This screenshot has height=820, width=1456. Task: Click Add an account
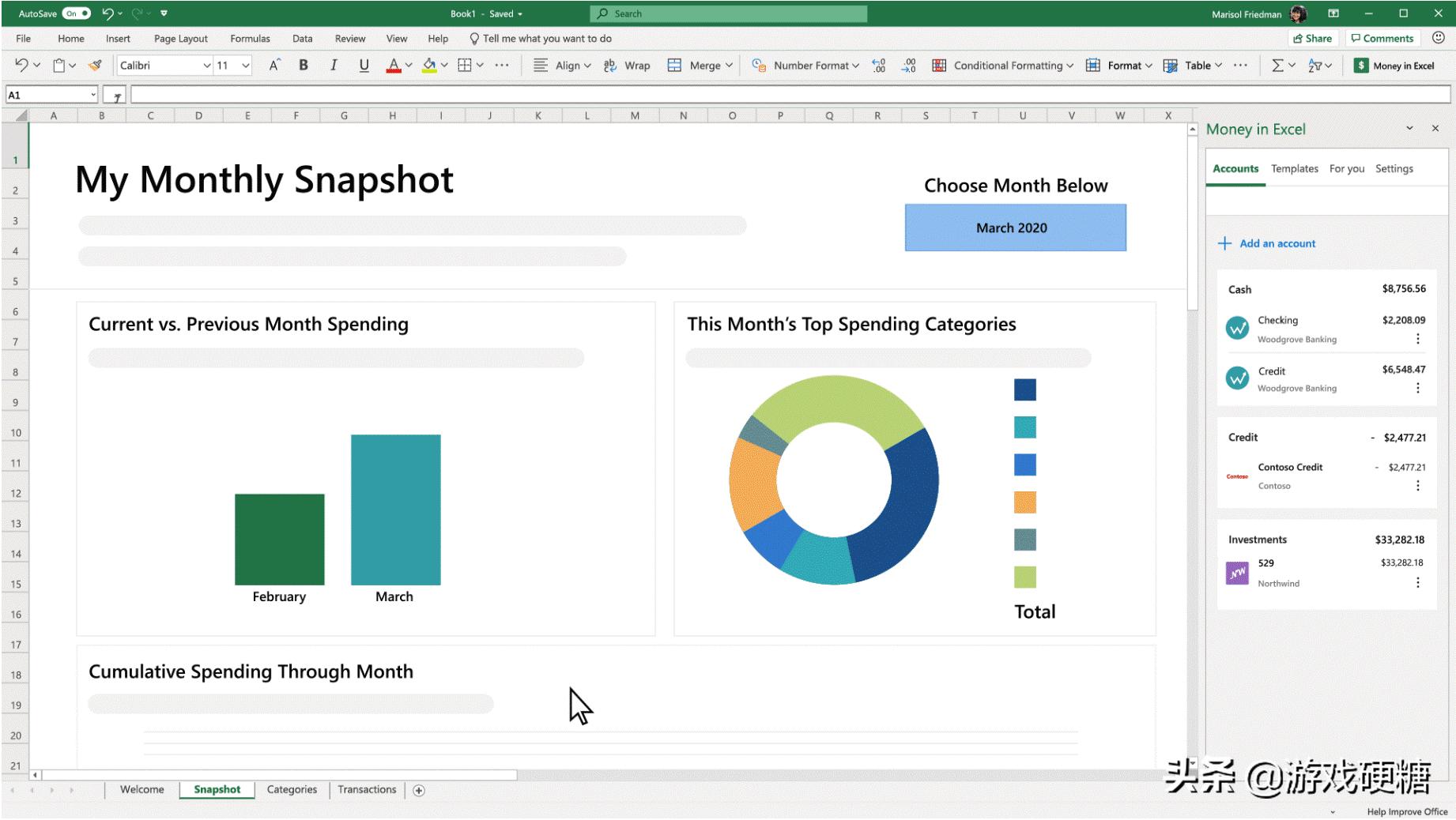(1268, 243)
